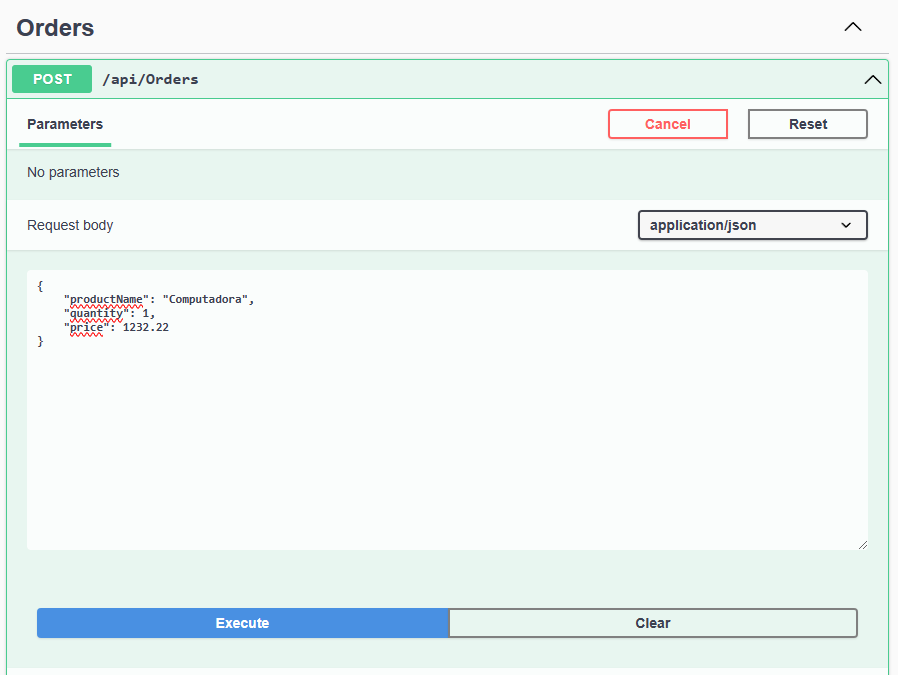Collapse the POST /api/Orders operation chevron
The width and height of the screenshot is (898, 675).
872,80
